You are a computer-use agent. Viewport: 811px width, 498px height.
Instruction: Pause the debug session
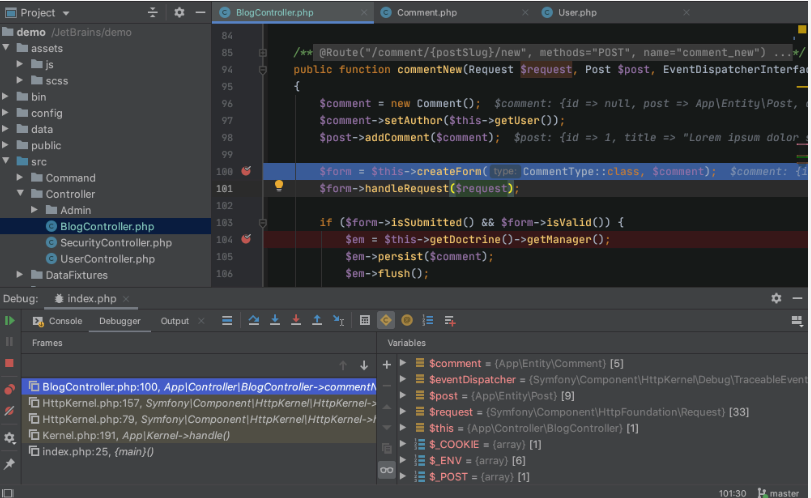[9, 342]
